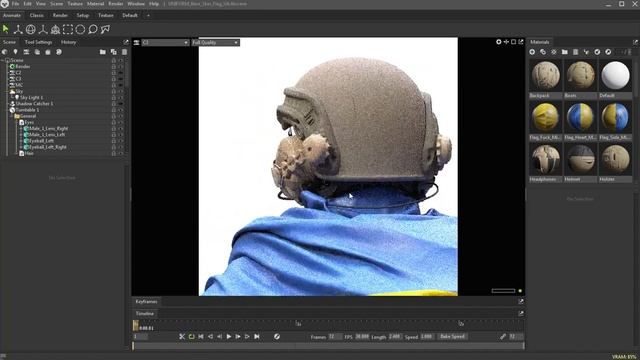The width and height of the screenshot is (640, 360).
Task: Pop out the Keyframes panel
Action: (521, 301)
